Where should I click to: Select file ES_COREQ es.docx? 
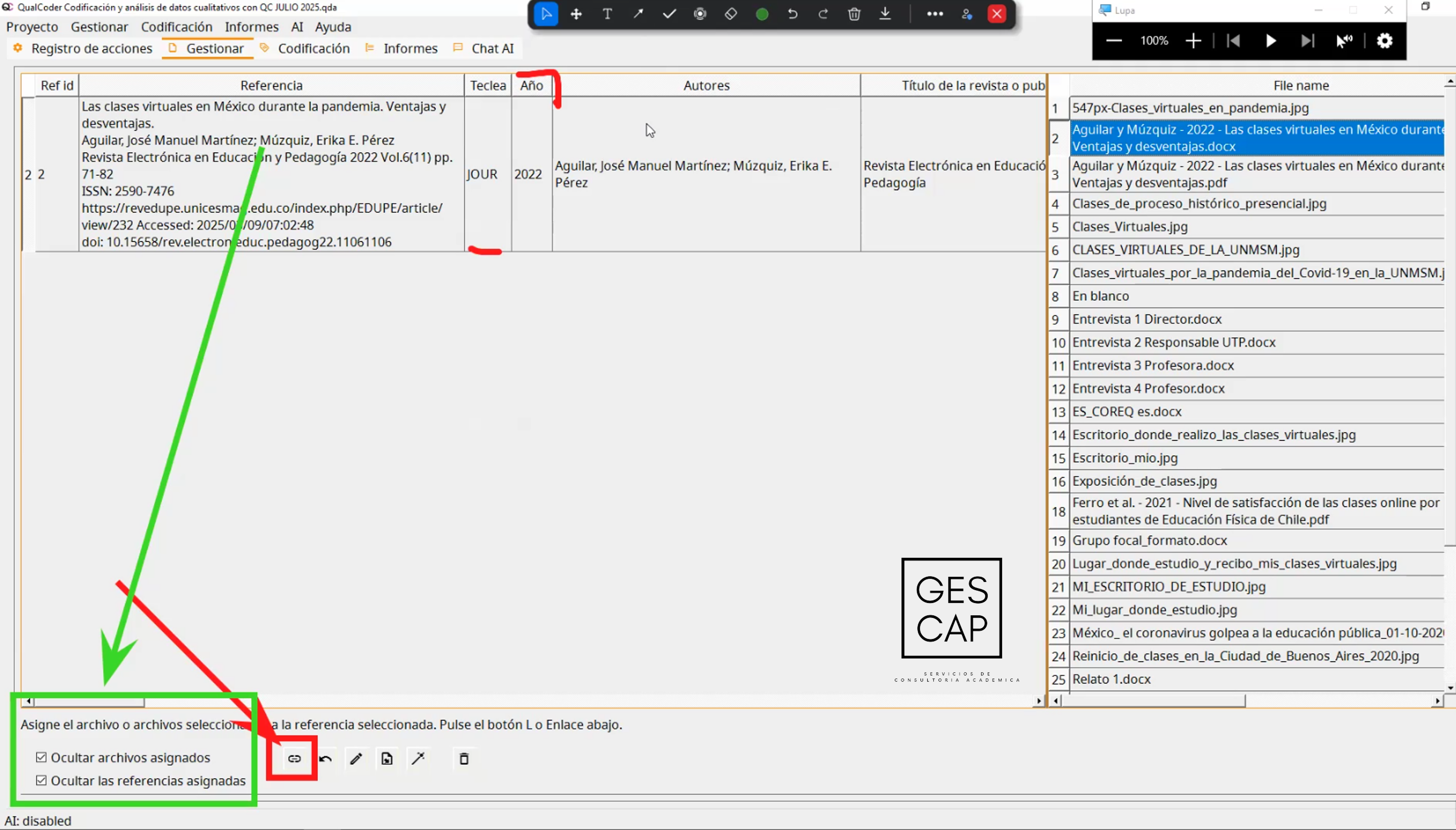[1256, 411]
